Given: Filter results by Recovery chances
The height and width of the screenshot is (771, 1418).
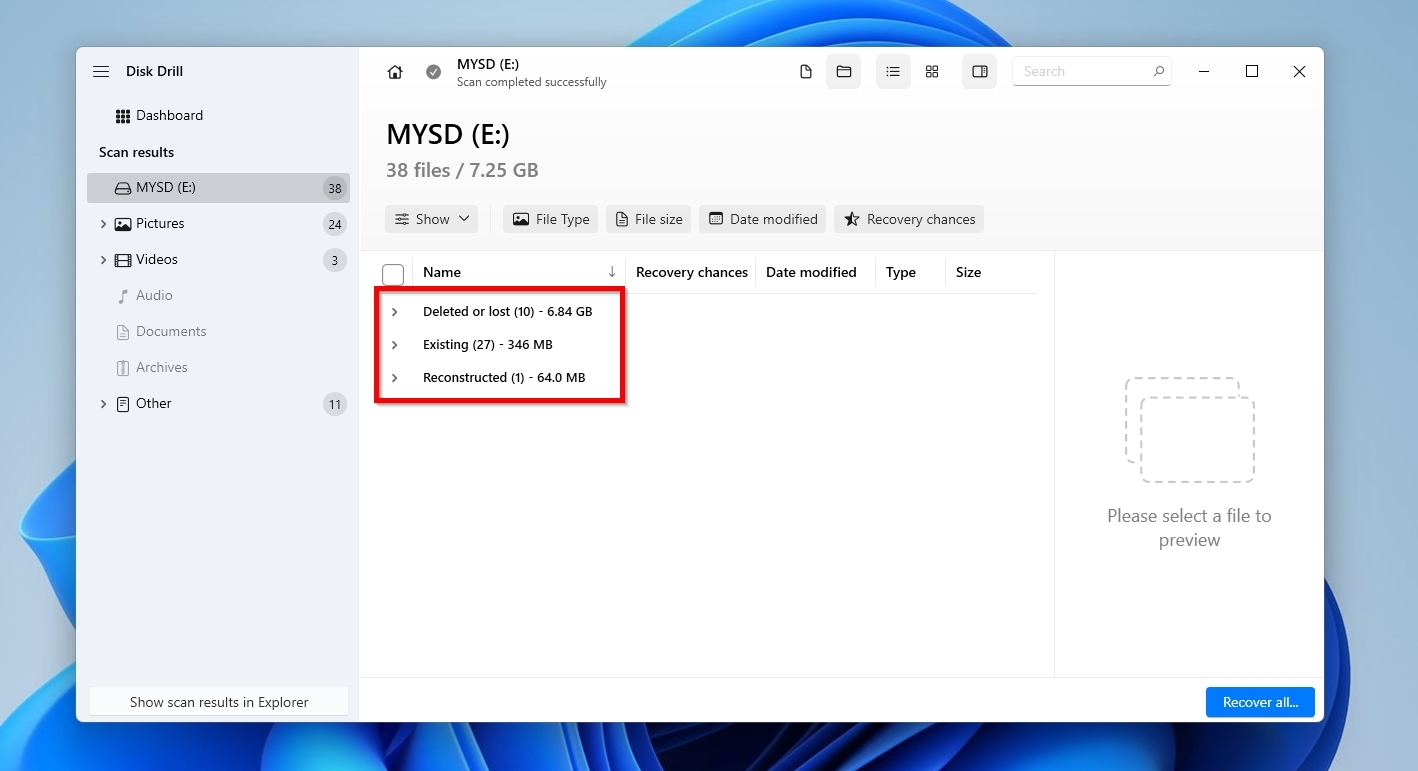Looking at the screenshot, I should (x=909, y=219).
